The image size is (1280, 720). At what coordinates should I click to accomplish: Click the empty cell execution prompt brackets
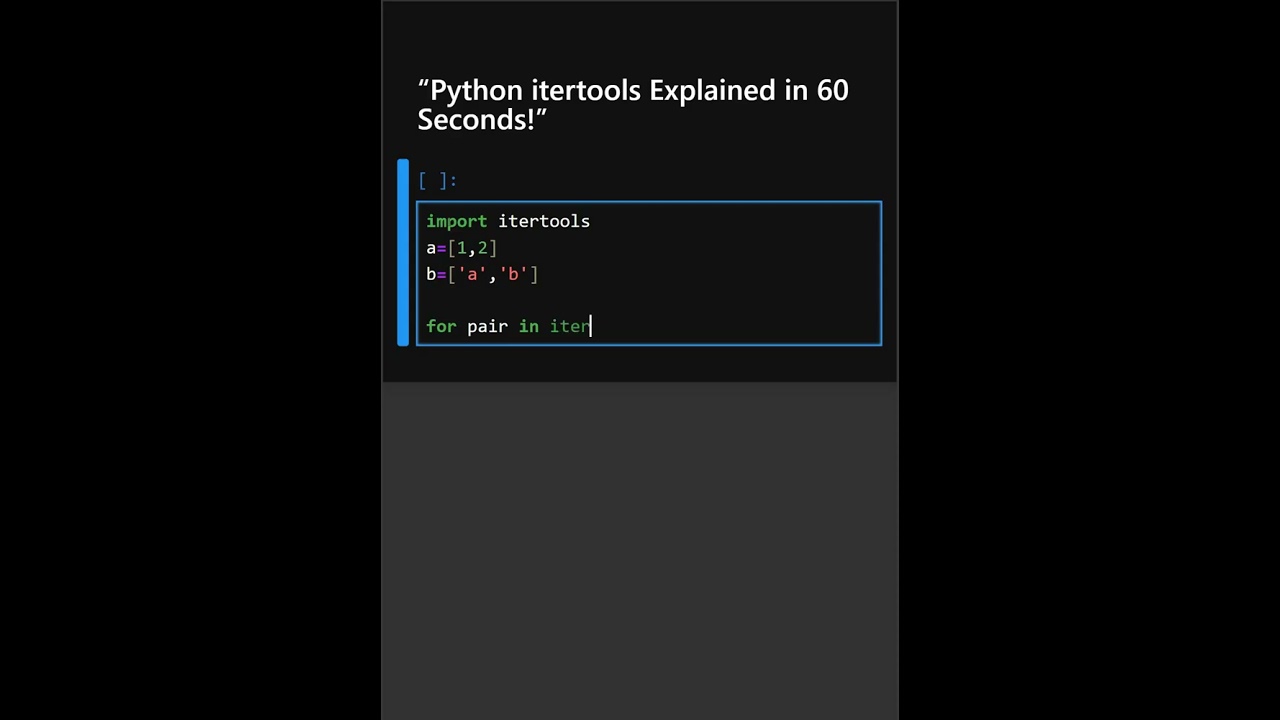pyautogui.click(x=437, y=181)
